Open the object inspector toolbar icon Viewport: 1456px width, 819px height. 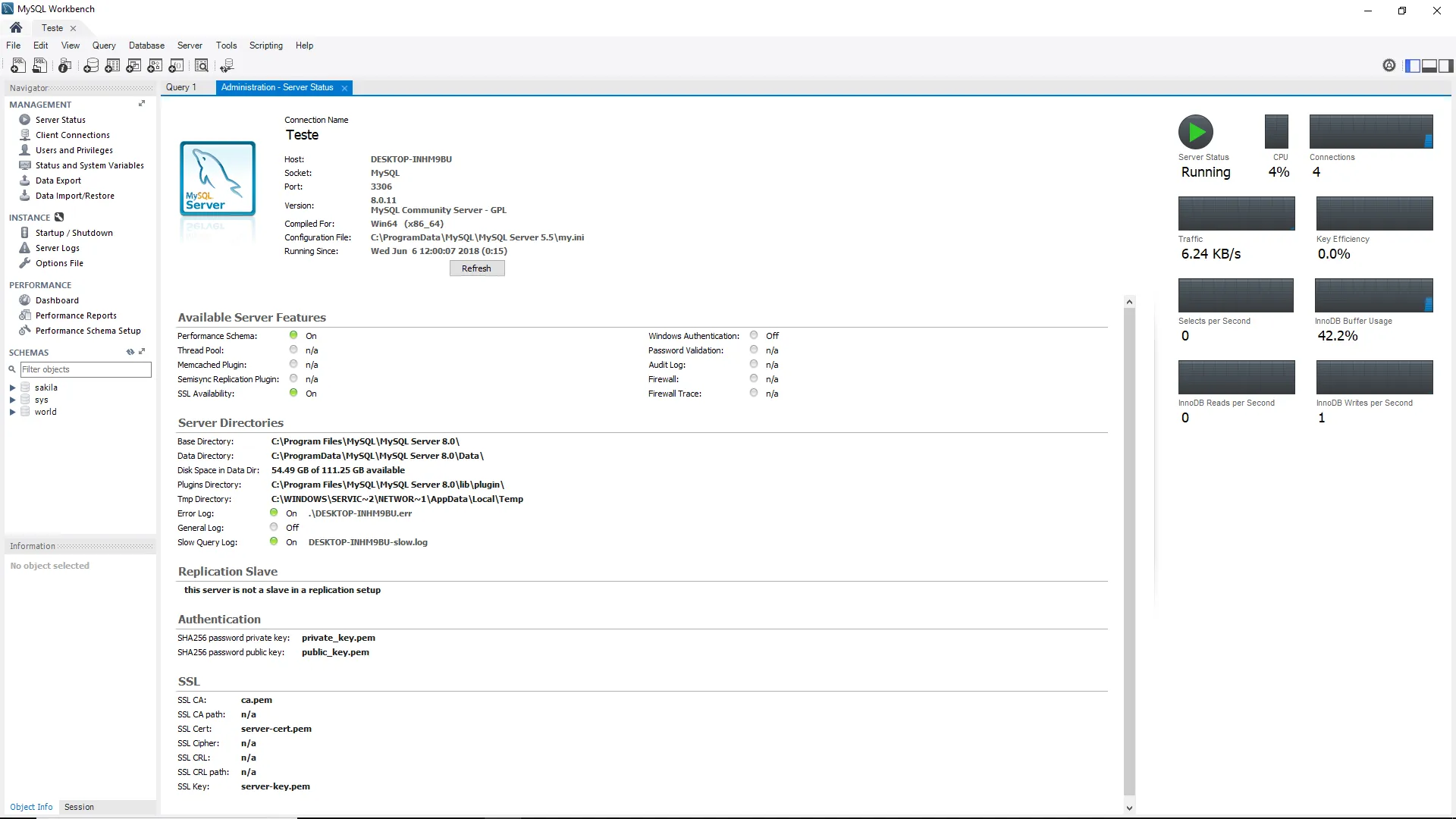pyautogui.click(x=65, y=66)
